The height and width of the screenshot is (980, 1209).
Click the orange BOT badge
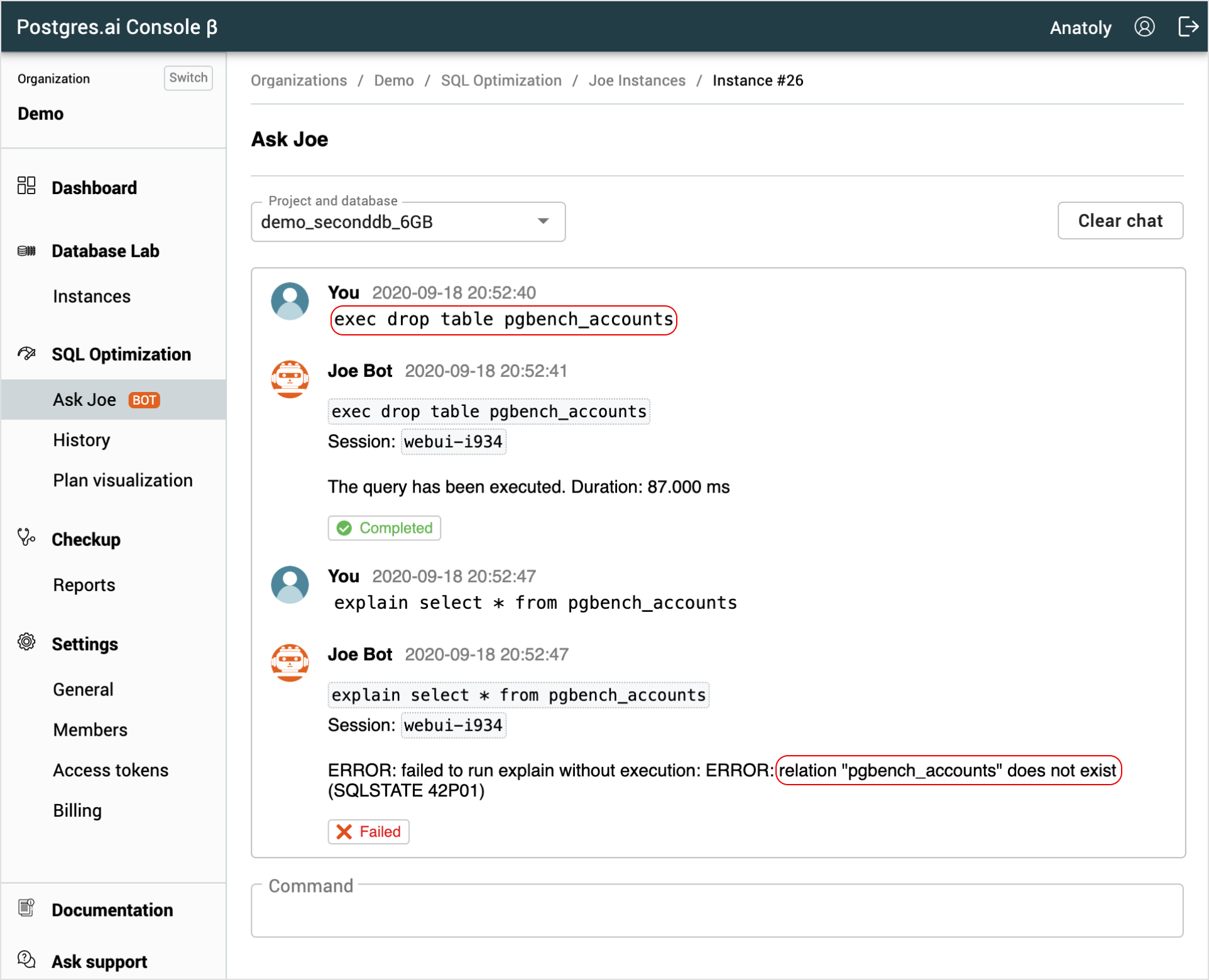[x=145, y=400]
